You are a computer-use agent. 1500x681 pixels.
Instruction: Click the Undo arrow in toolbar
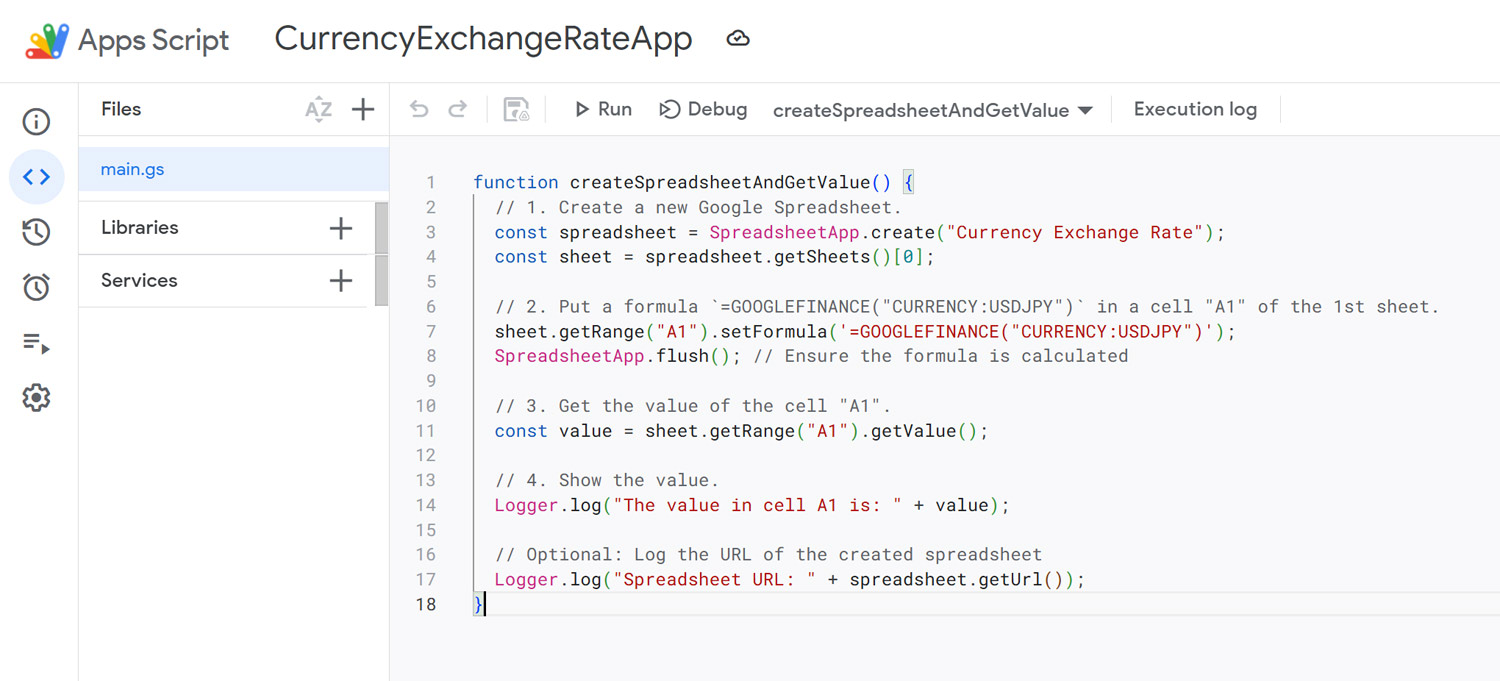(419, 110)
